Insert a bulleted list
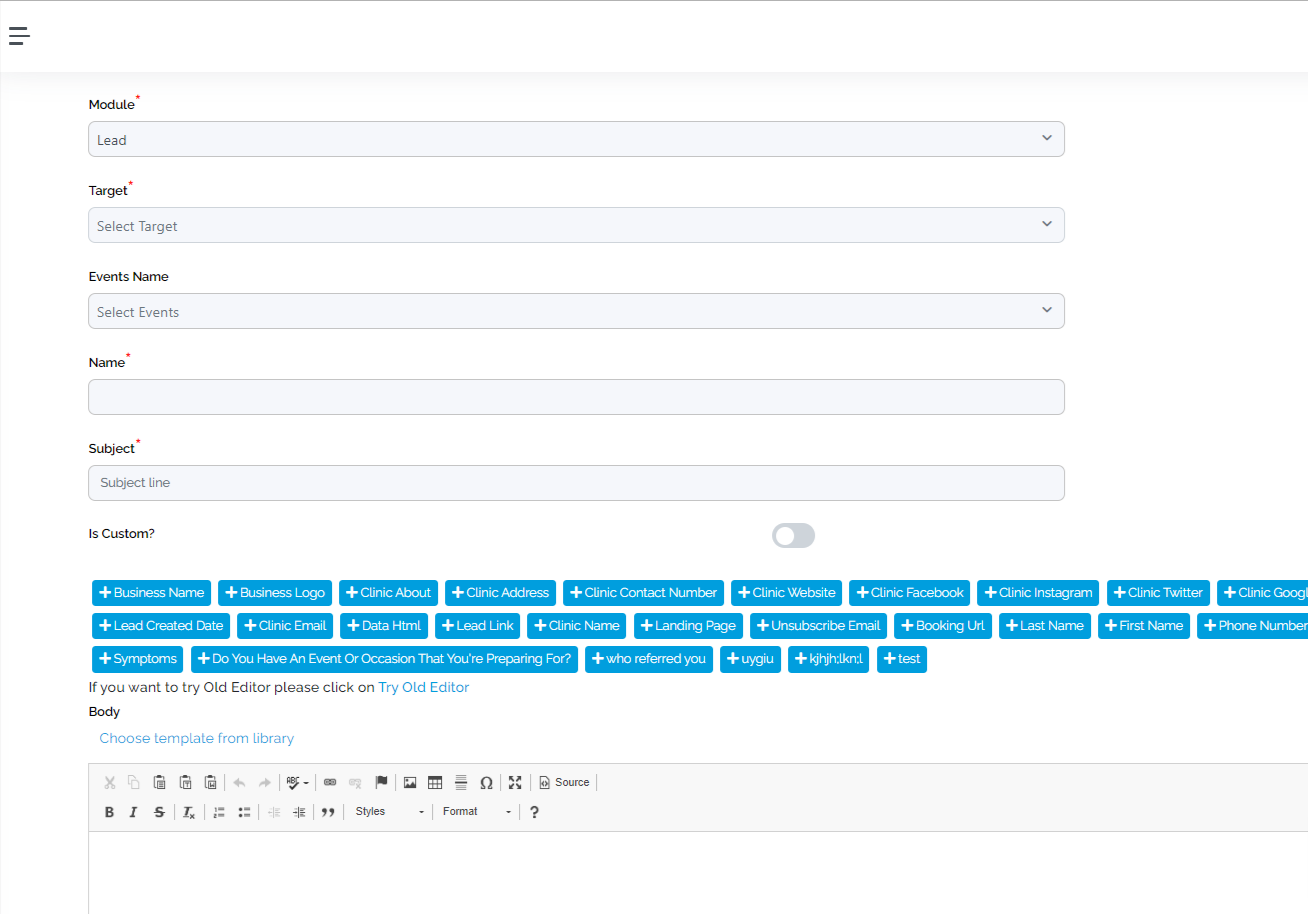1308x914 pixels. [x=244, y=812]
